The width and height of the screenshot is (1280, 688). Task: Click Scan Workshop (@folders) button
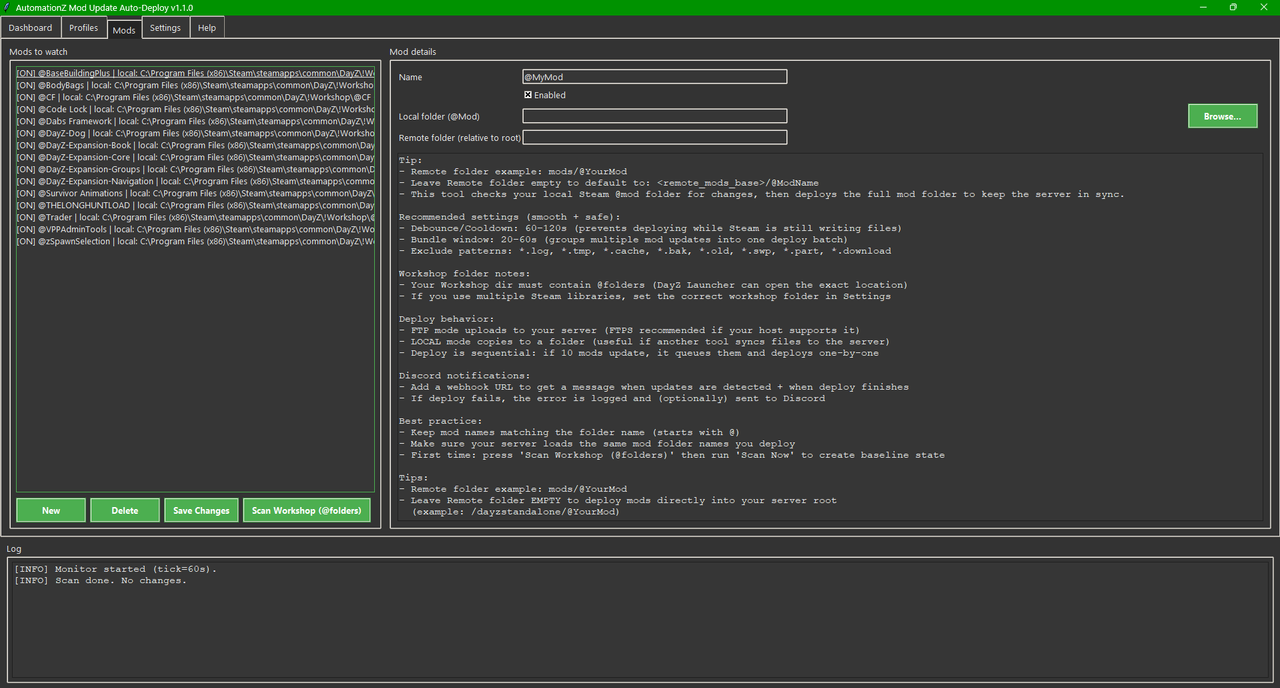pyautogui.click(x=307, y=510)
